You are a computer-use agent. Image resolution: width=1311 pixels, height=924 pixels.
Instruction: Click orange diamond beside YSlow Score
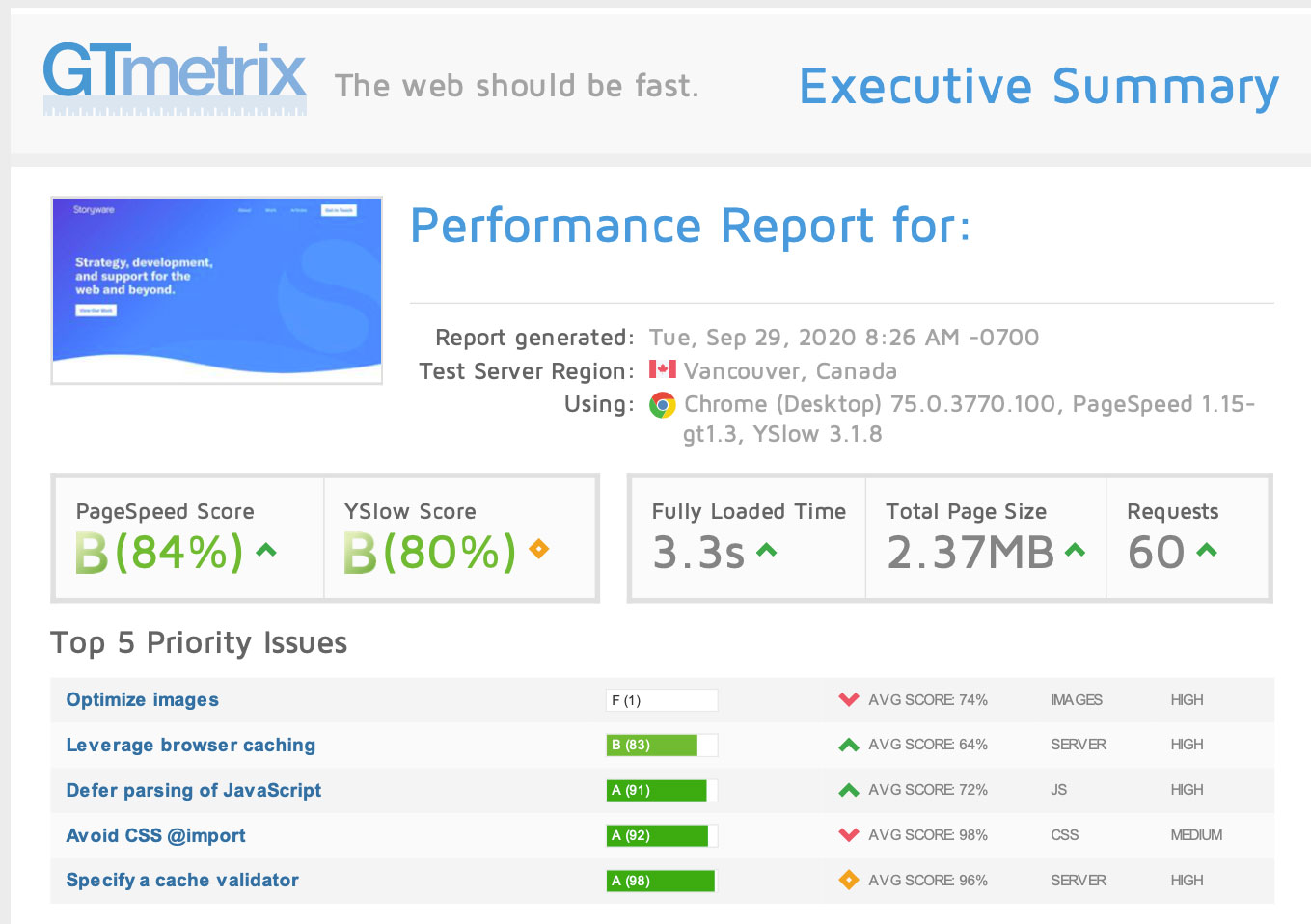tap(539, 550)
